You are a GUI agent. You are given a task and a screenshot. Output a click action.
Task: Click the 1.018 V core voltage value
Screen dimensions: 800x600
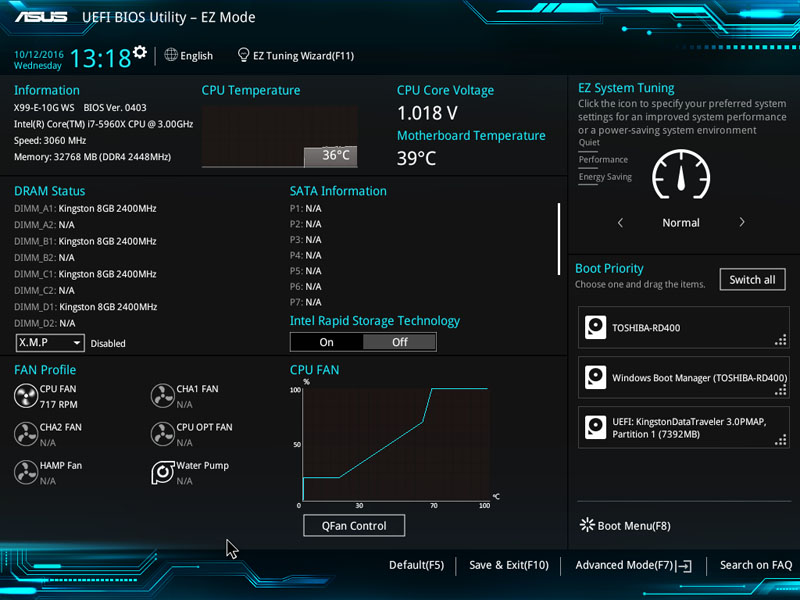pos(427,113)
